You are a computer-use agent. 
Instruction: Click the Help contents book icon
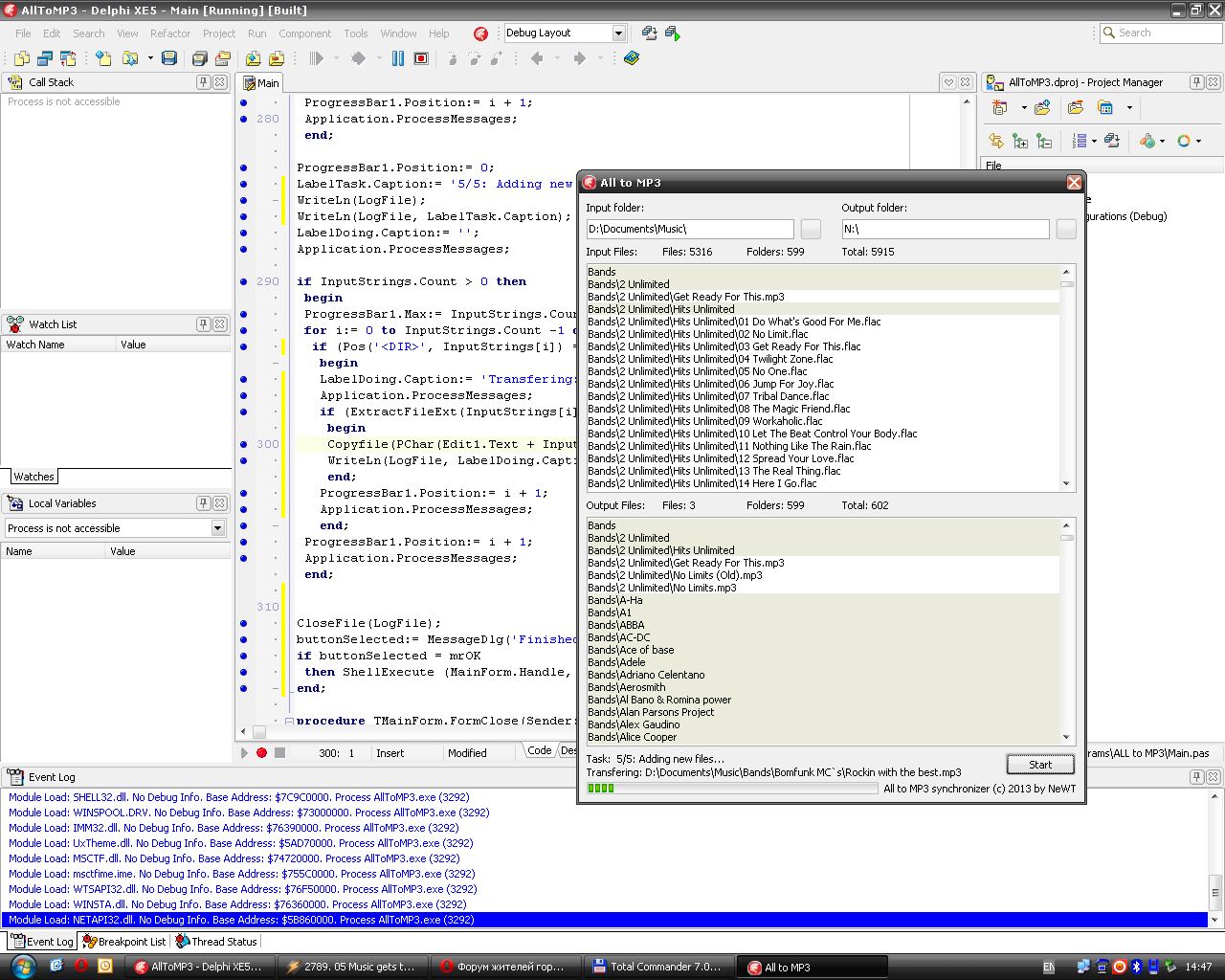pyautogui.click(x=632, y=58)
